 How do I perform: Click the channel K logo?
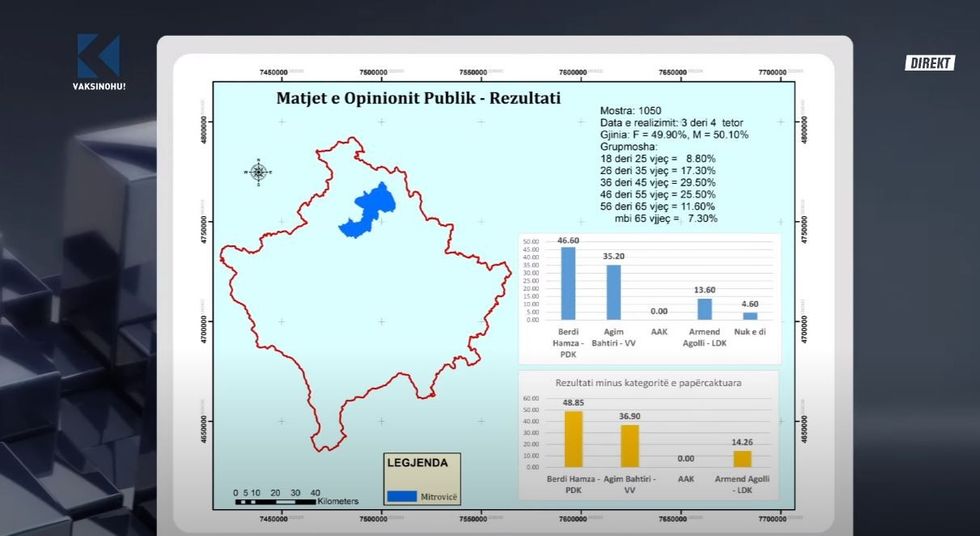[98, 54]
